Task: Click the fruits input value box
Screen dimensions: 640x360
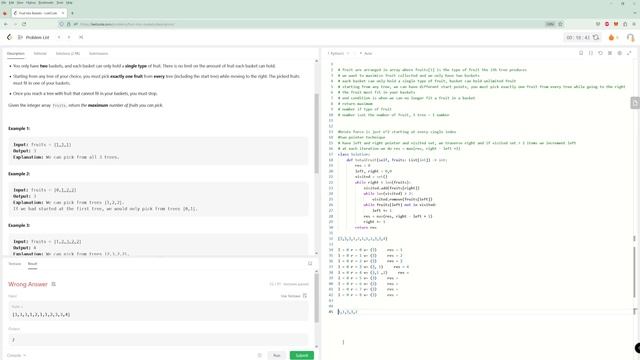Action: point(158,311)
